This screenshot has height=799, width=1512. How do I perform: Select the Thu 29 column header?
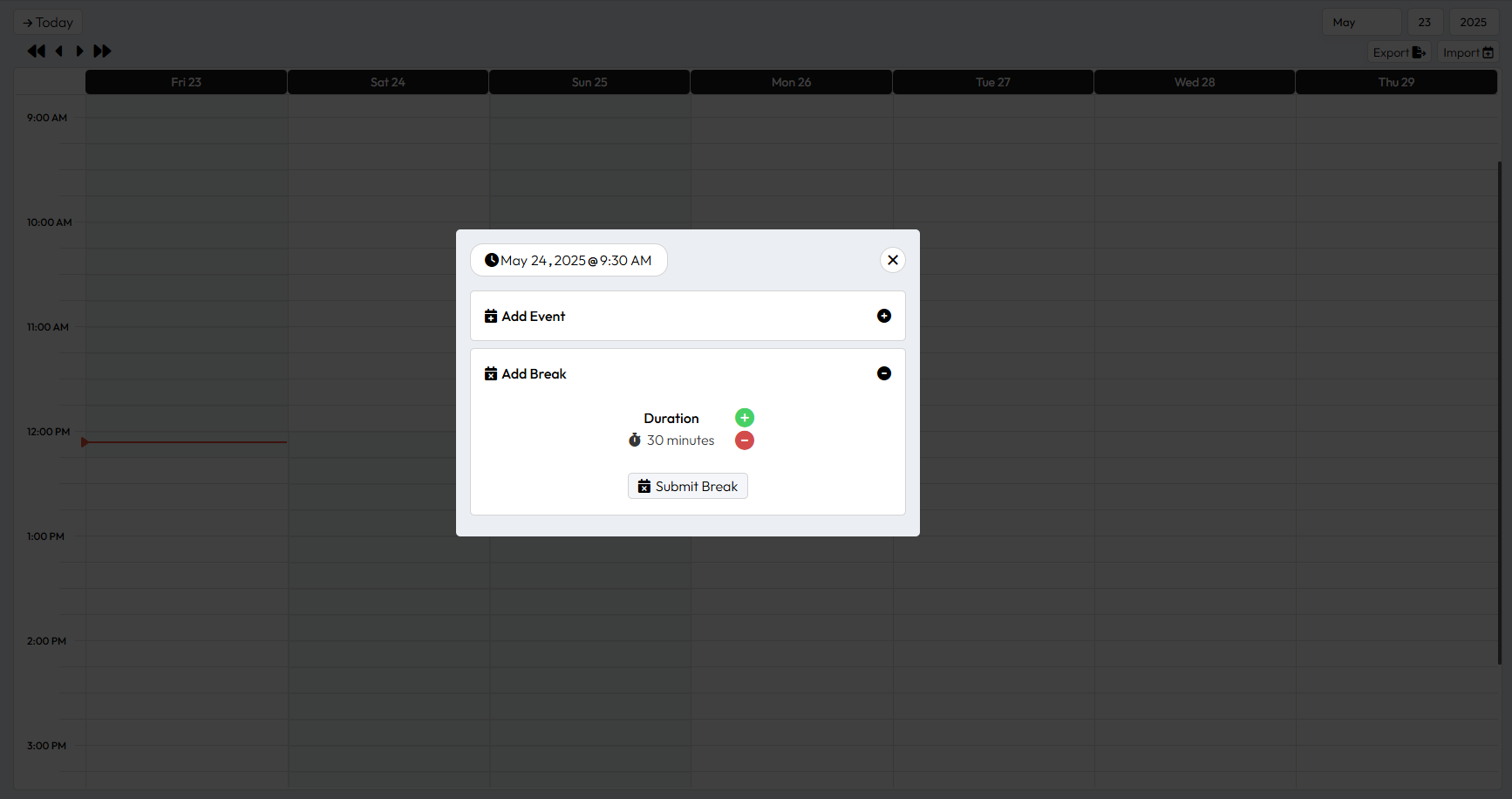click(1396, 82)
